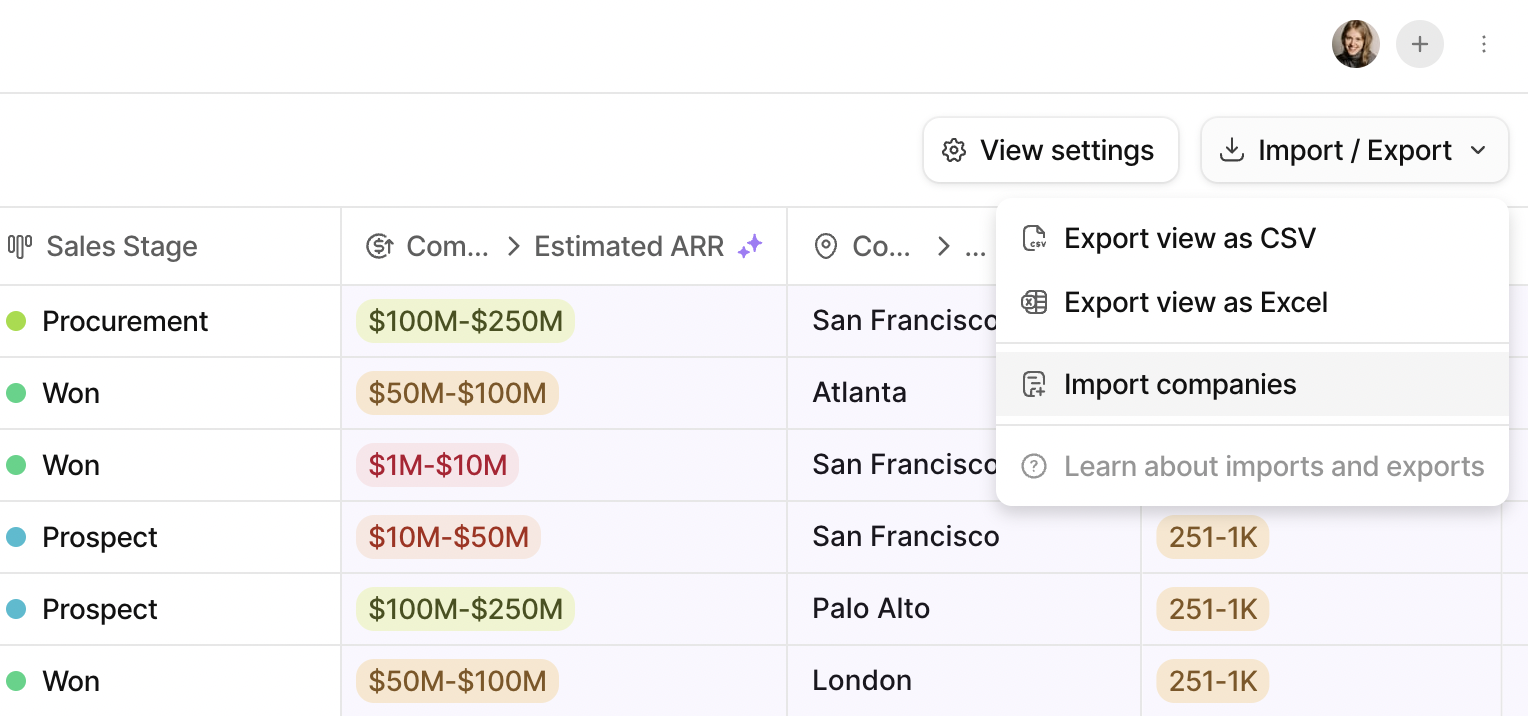This screenshot has width=1528, height=716.
Task: Click the $50M-$100M tag in the London row
Action: [457, 681]
